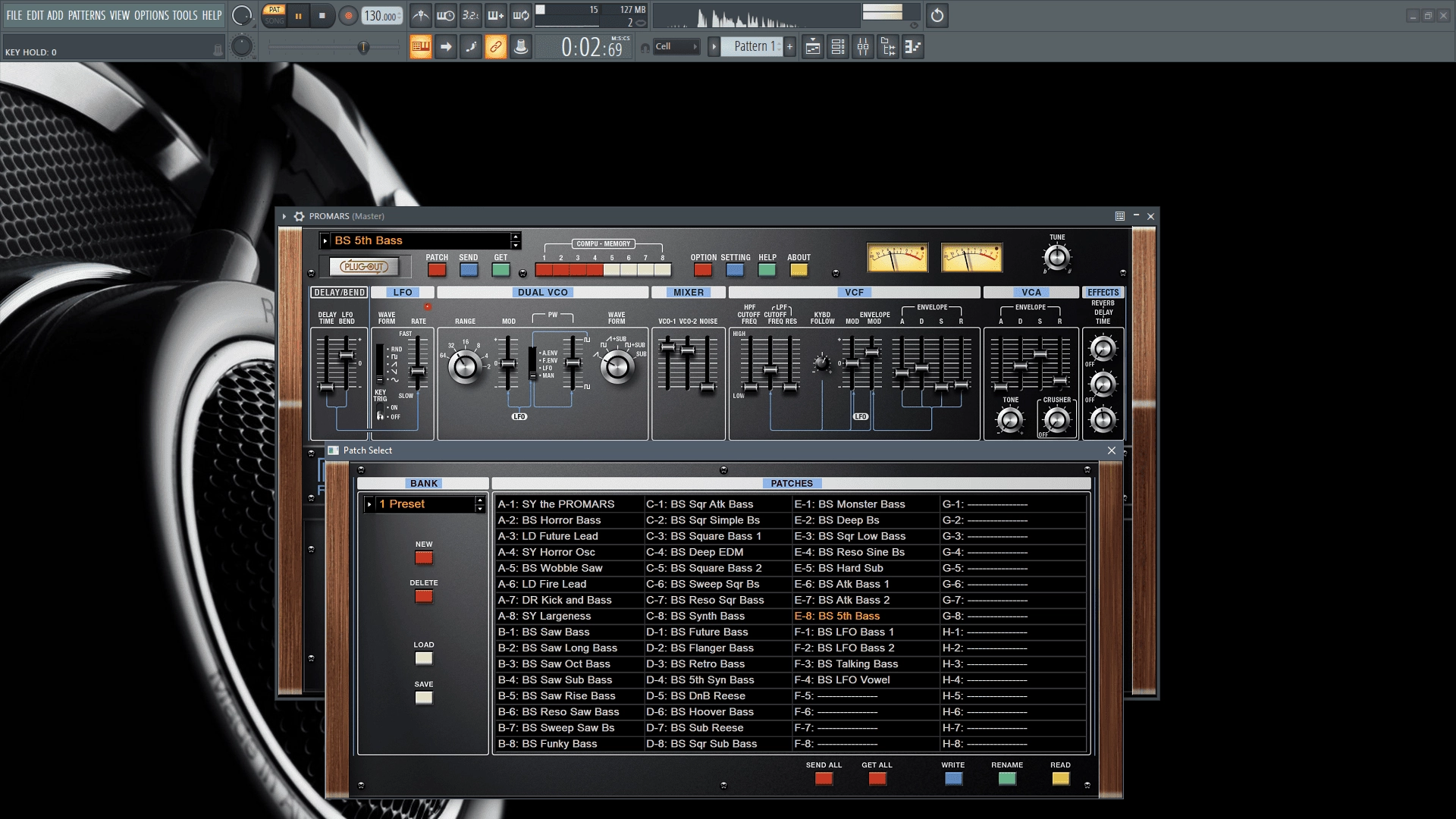1456x819 pixels.
Task: Click the LFO waveform selector switch
Action: coord(380,362)
